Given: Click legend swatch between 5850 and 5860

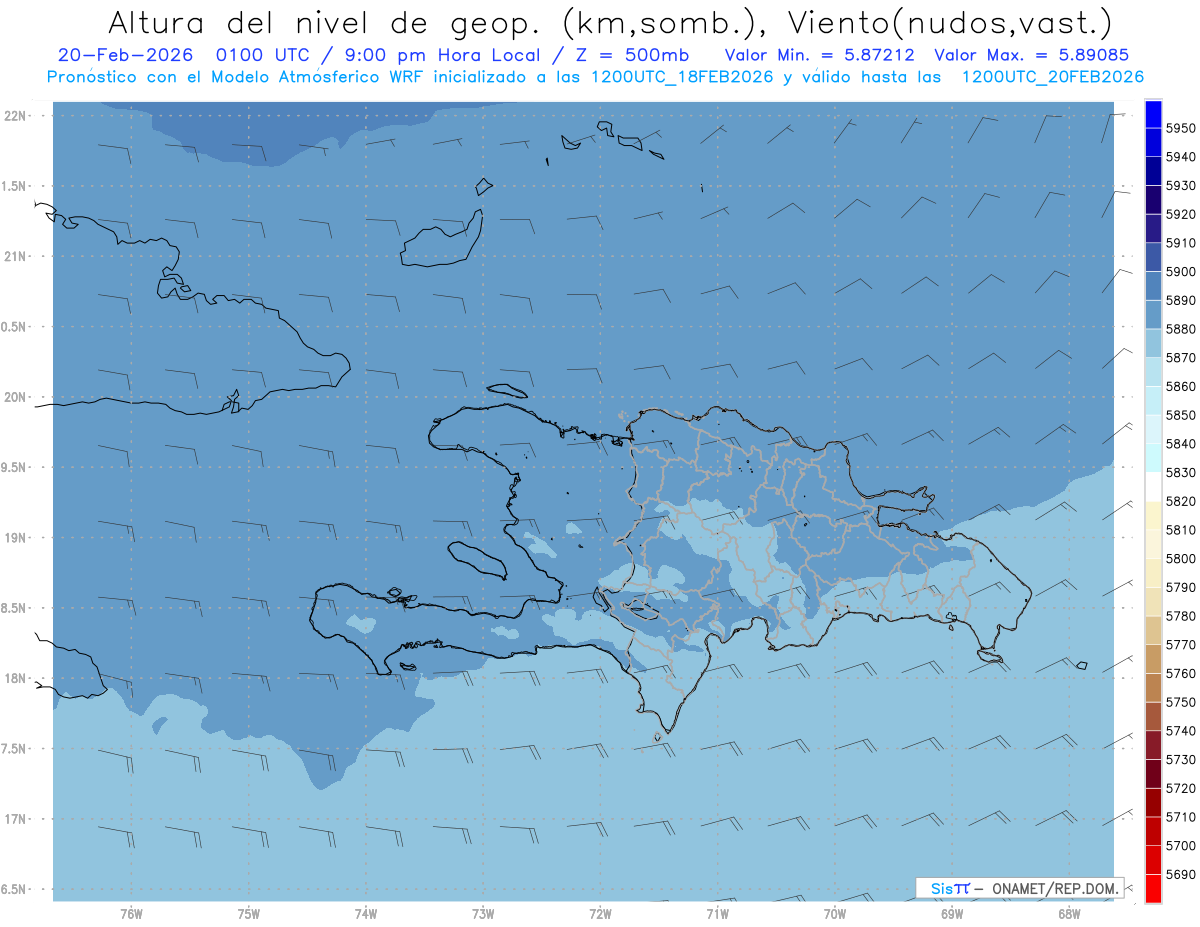Looking at the screenshot, I should click(x=1152, y=400).
